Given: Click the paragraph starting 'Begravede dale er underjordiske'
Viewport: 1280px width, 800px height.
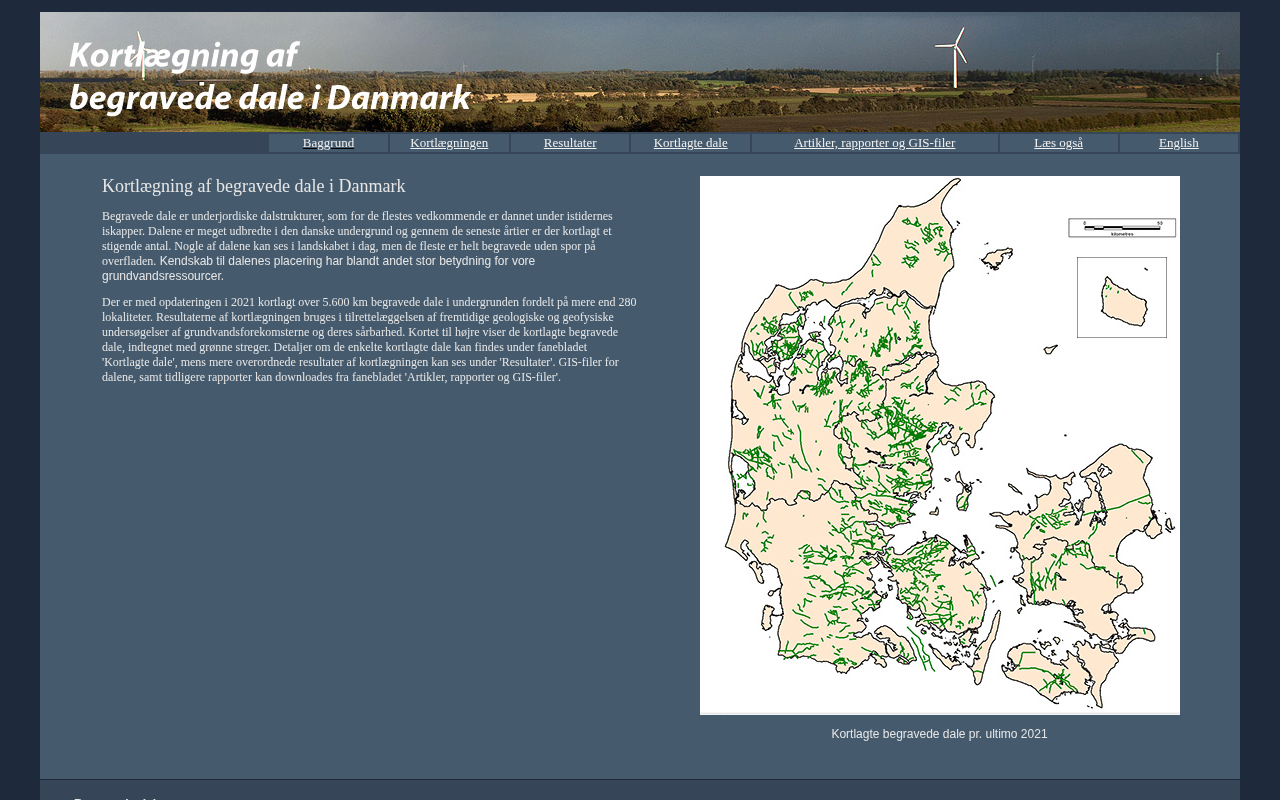Looking at the screenshot, I should coord(357,231).
